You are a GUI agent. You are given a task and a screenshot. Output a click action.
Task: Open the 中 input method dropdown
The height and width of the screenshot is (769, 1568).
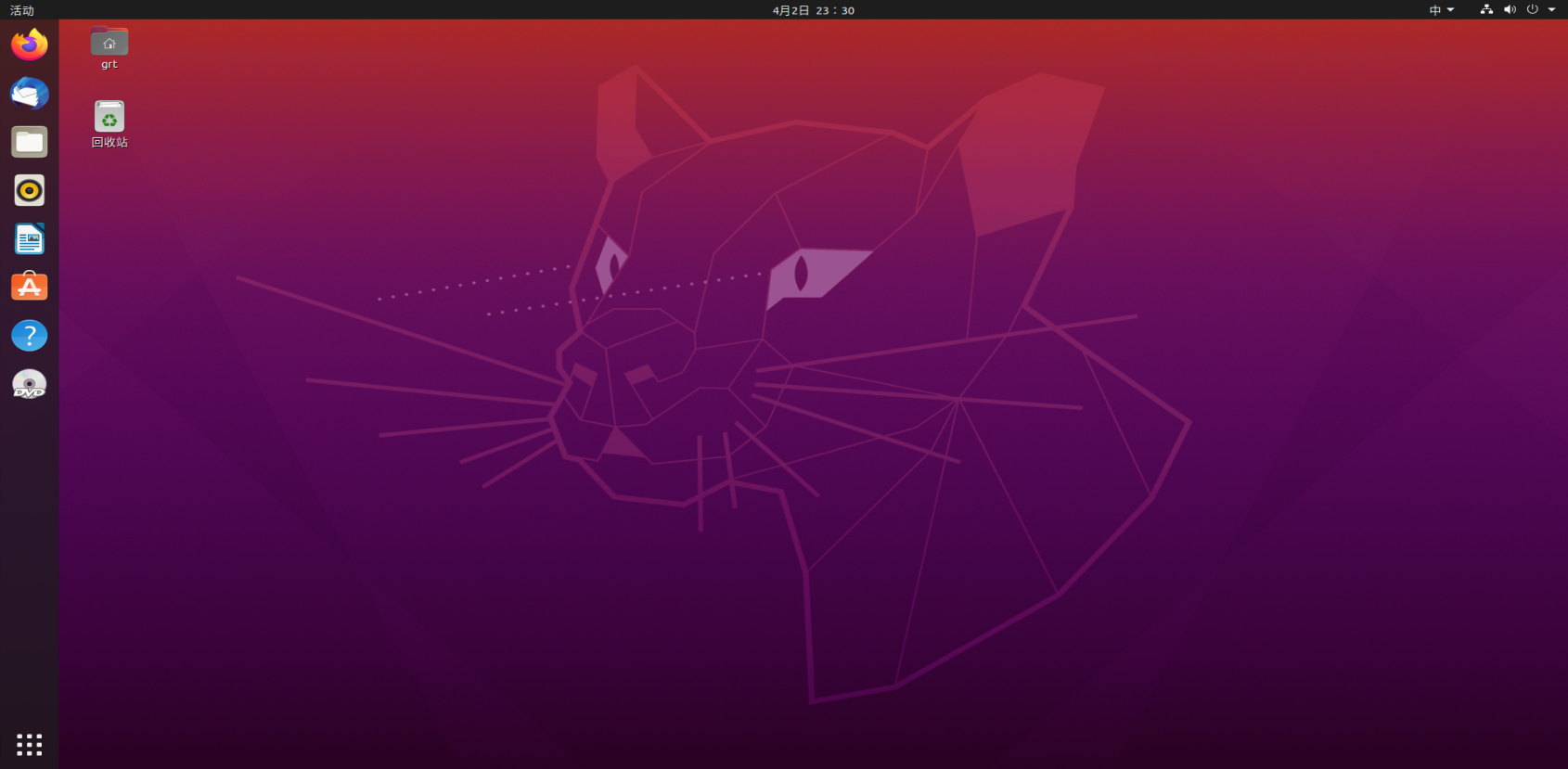(1442, 10)
